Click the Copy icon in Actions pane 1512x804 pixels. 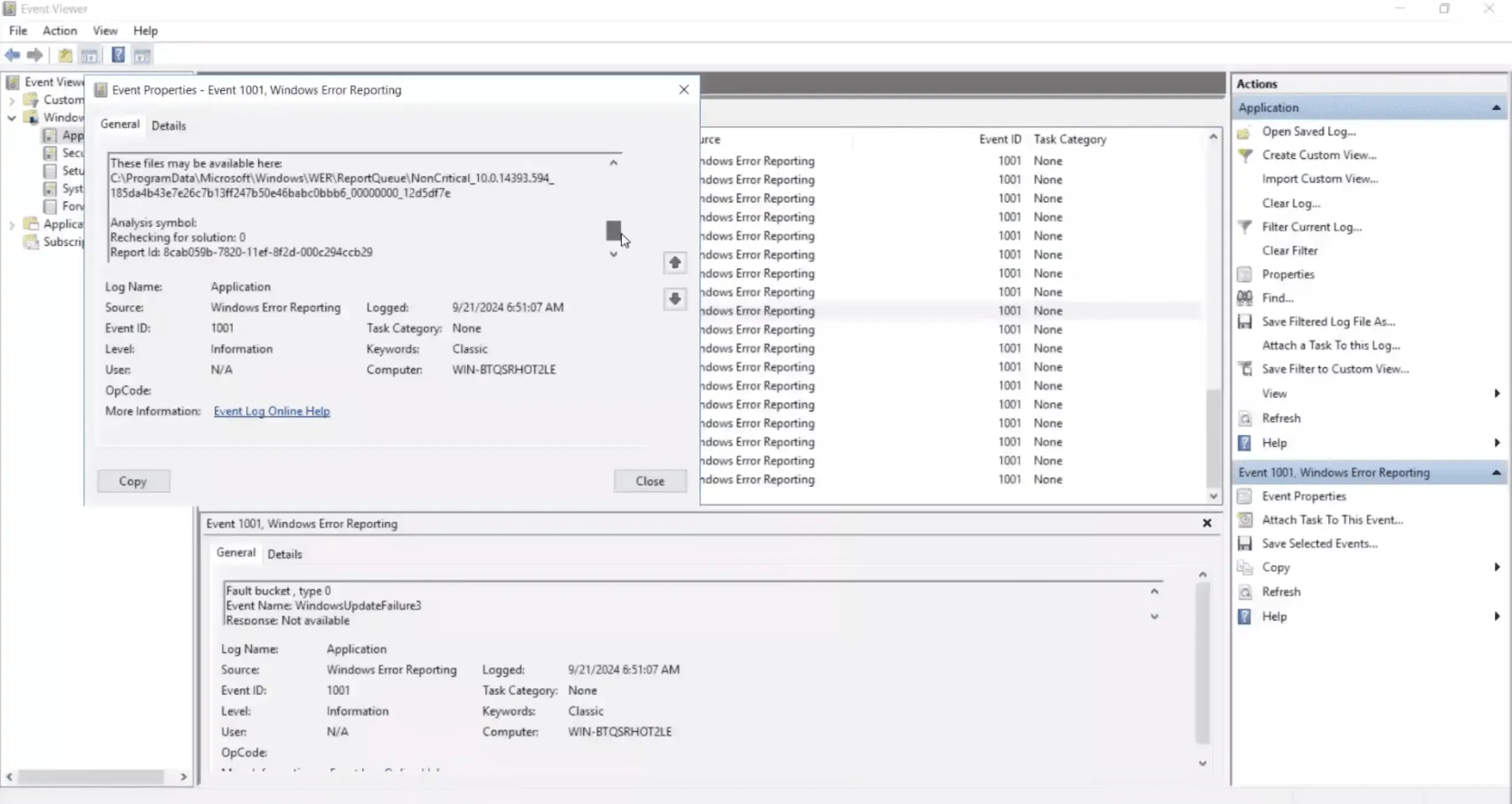pyautogui.click(x=1245, y=567)
